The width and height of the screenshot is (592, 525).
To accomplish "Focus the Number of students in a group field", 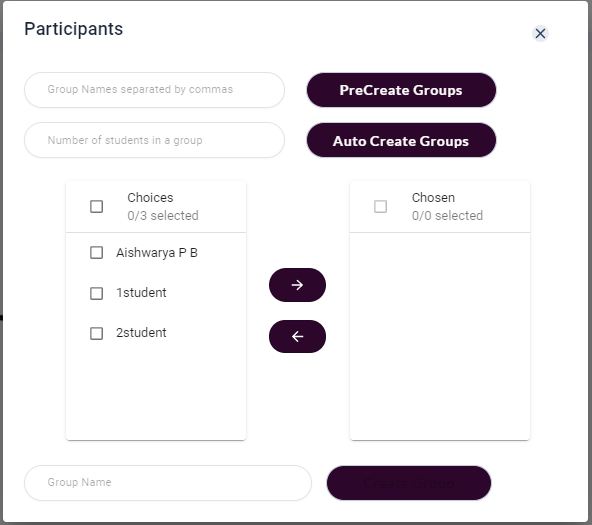I will click(x=154, y=140).
